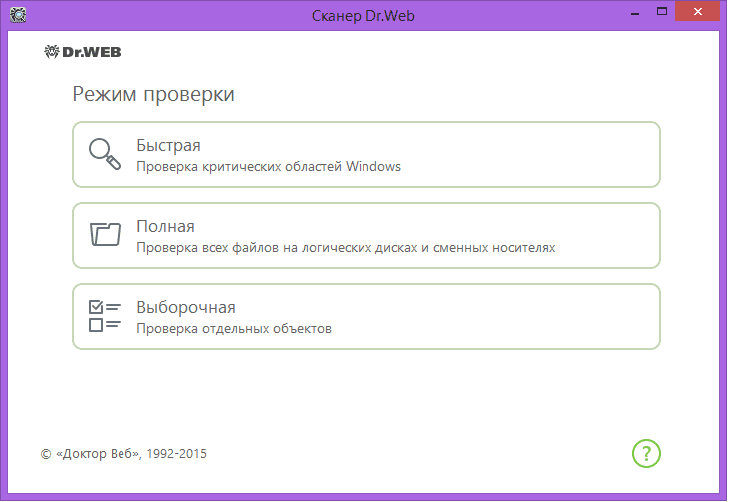Choose the Выборочная scan mode
The image size is (729, 502).
[x=366, y=317]
